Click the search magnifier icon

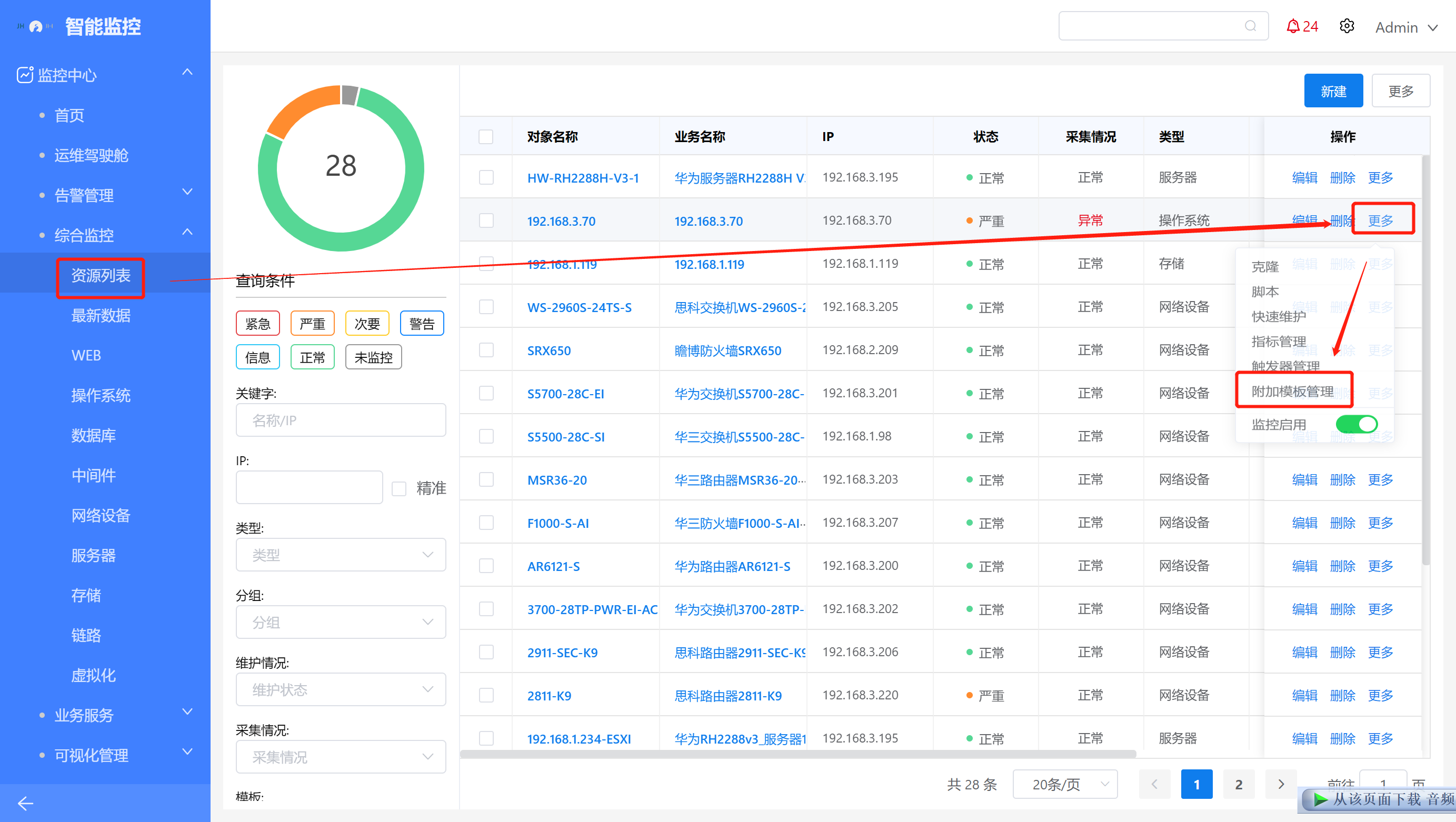pos(1250,26)
